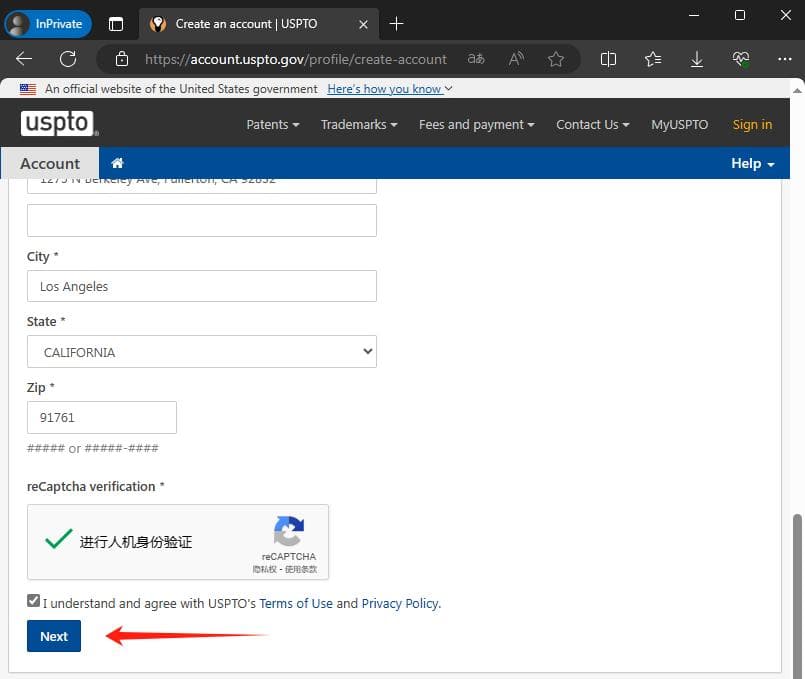The height and width of the screenshot is (679, 805).
Task: Open the favorites list icon
Action: tap(653, 59)
